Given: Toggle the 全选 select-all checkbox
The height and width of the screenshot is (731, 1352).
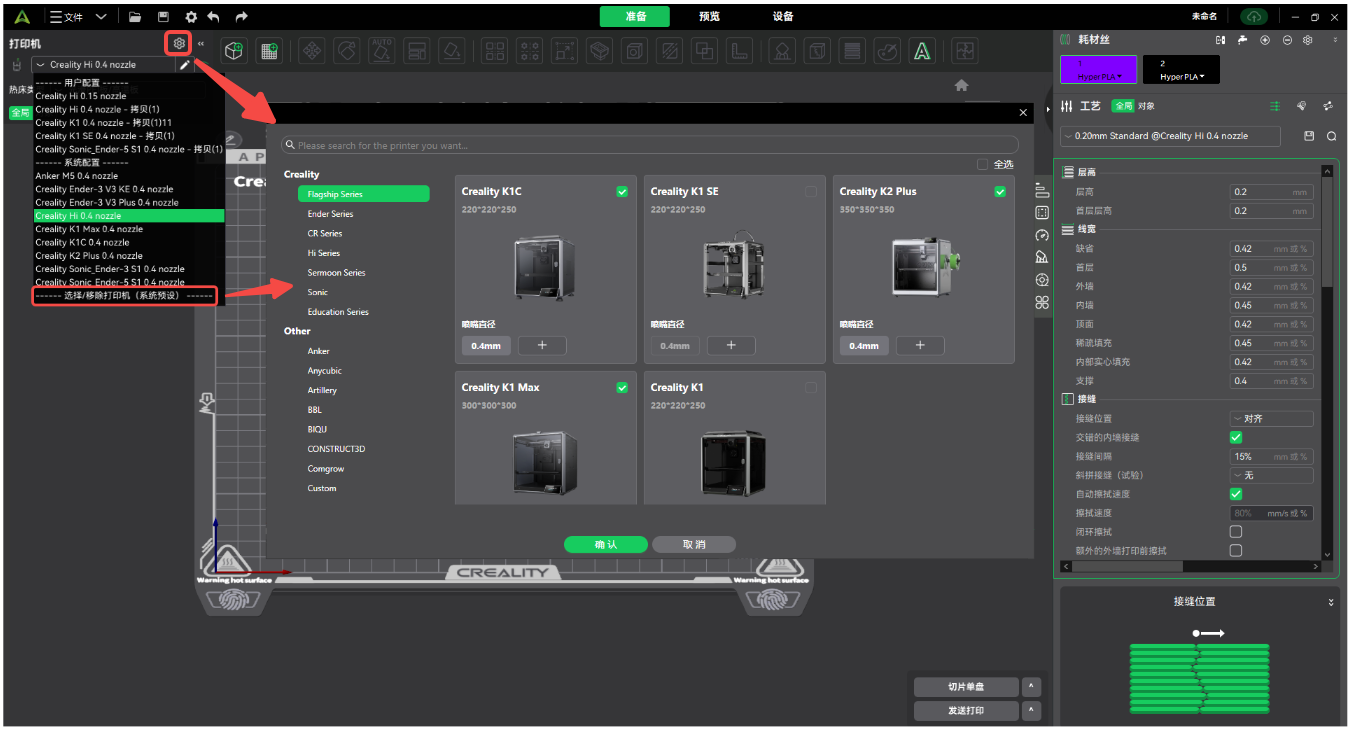Looking at the screenshot, I should (x=983, y=164).
